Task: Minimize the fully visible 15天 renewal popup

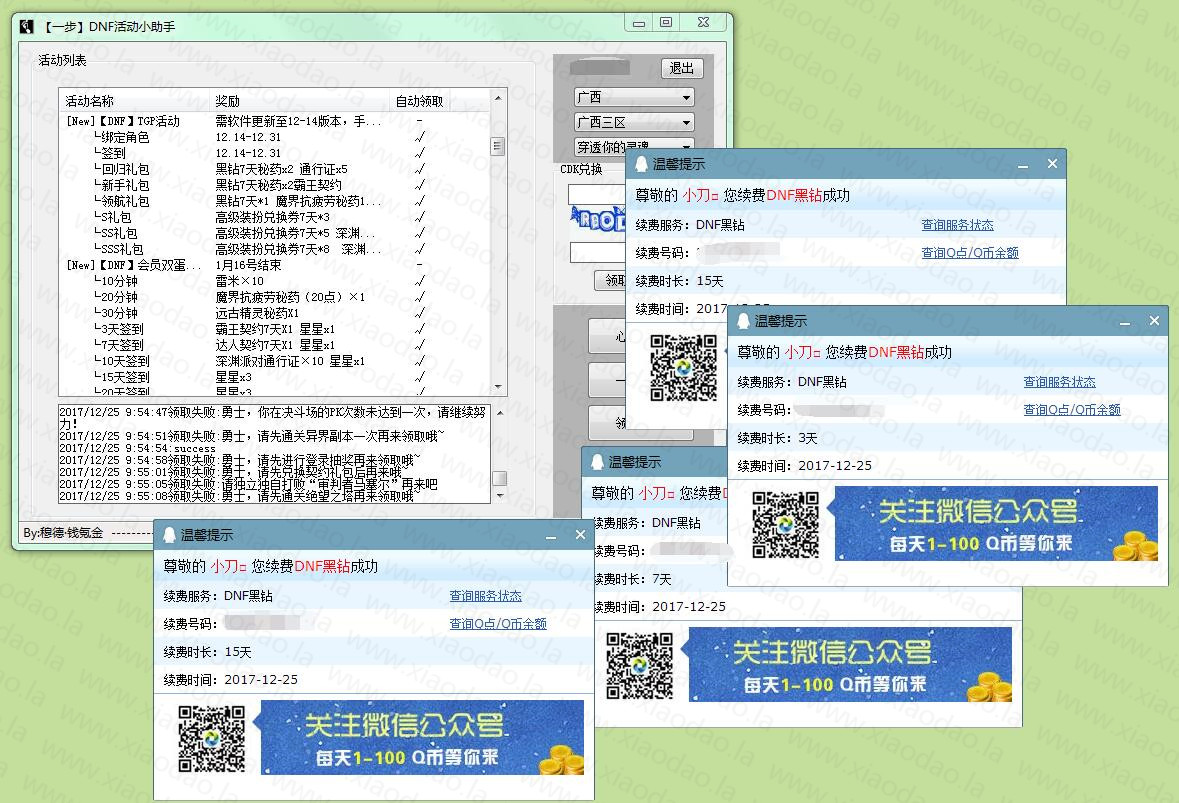Action: tap(551, 537)
